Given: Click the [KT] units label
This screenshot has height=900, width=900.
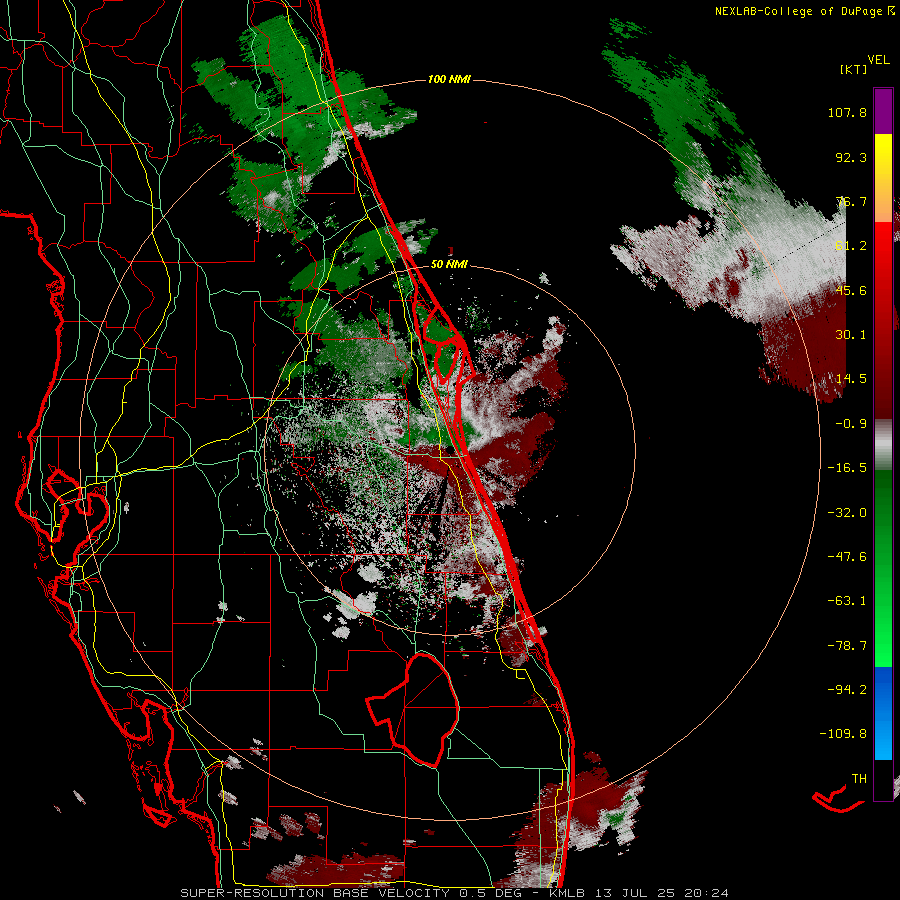Looking at the screenshot, I should tap(853, 69).
